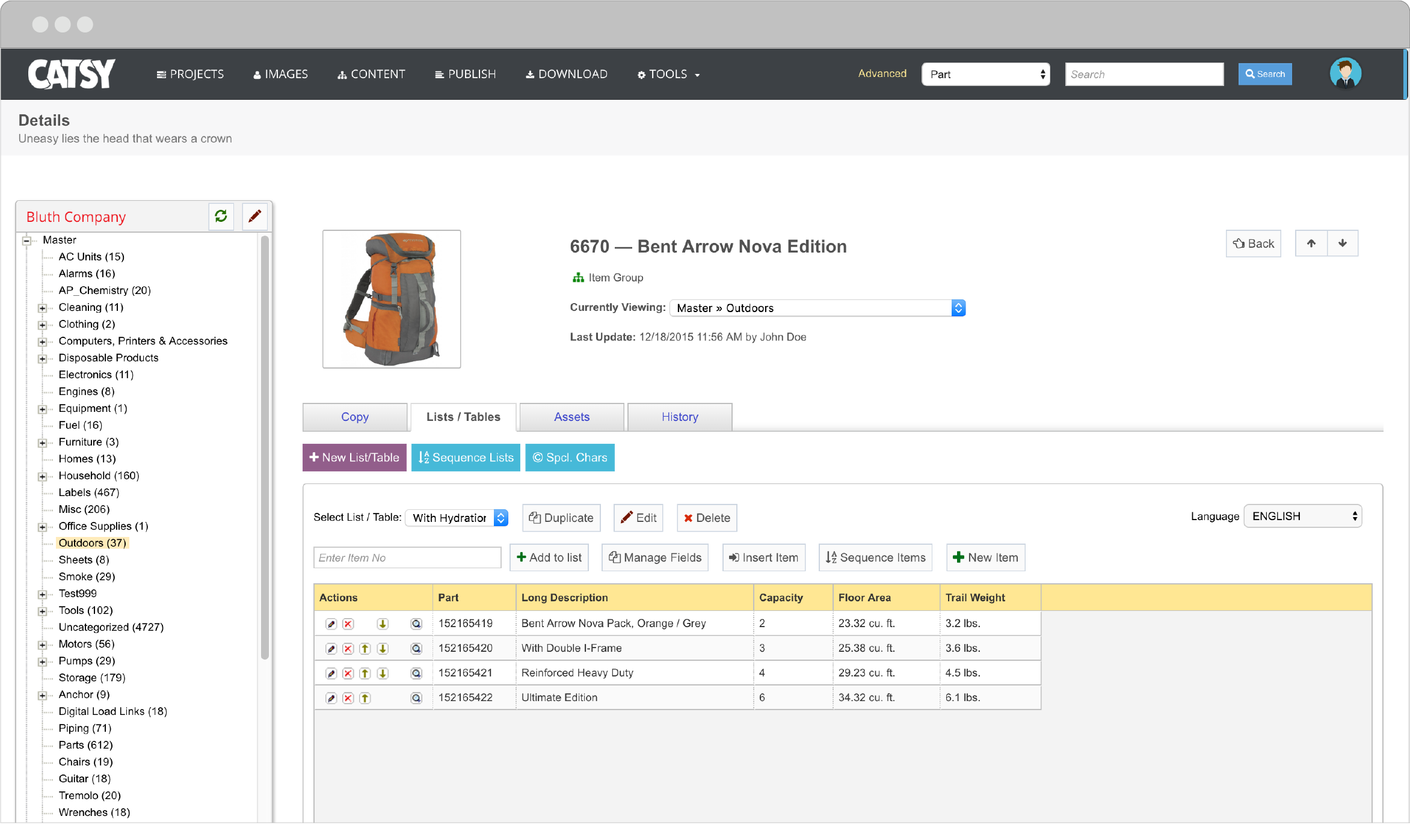Change the Language from ENGLISH
Viewport: 1410px width, 840px height.
tap(1302, 516)
